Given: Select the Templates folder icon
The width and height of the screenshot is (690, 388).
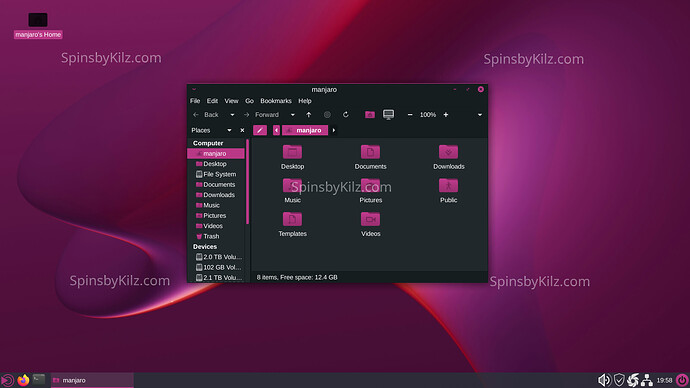Looking at the screenshot, I should [292, 219].
